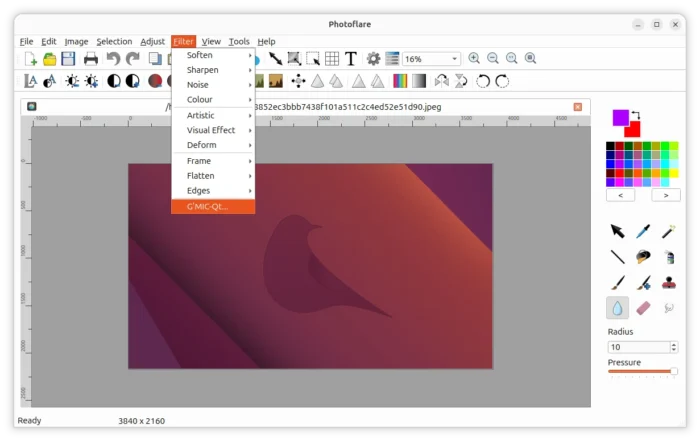Image resolution: width=700 pixels, height=441 pixels.
Task: Click the four-dot gamma adjustment icon
Action: (298, 81)
